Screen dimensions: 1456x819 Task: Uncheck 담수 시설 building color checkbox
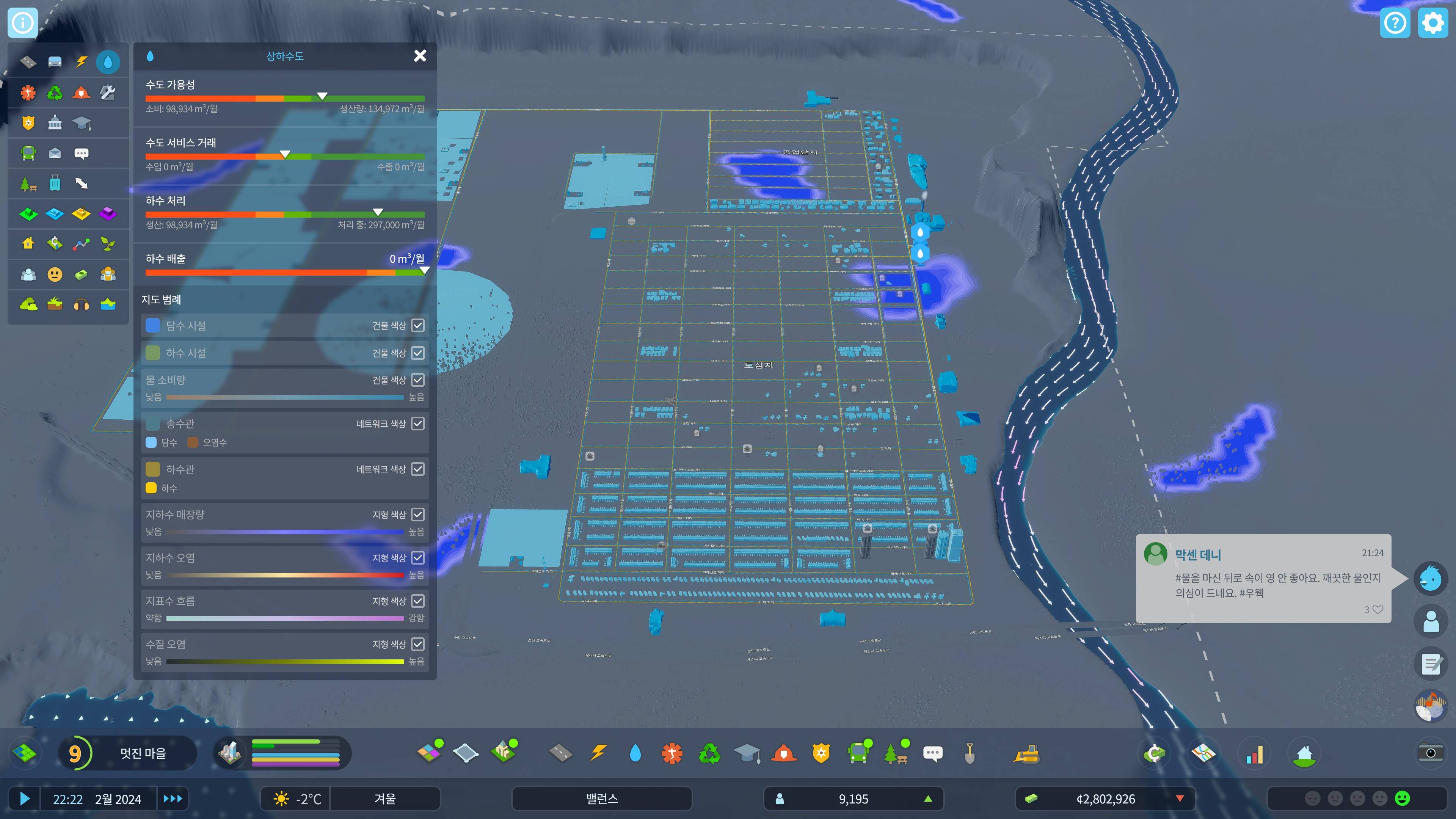point(418,326)
